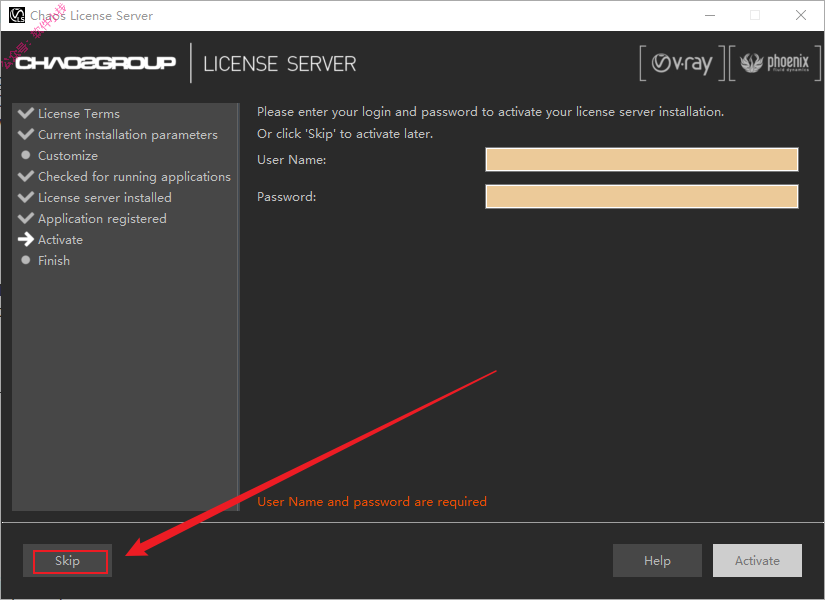The image size is (825, 600).
Task: Click the checkmark beside License server installed
Action: click(25, 197)
